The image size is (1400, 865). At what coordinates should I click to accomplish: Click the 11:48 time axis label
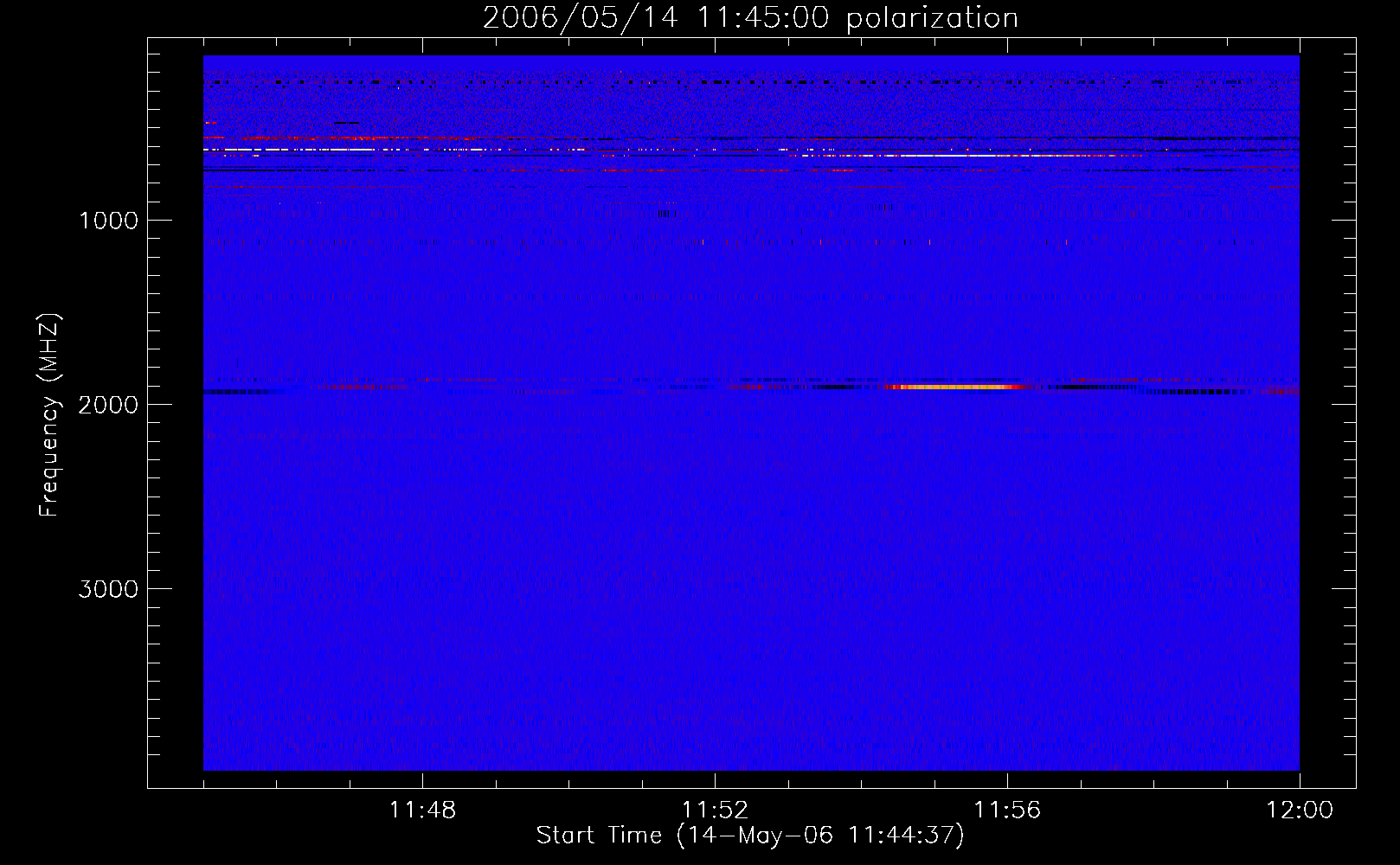coord(422,811)
